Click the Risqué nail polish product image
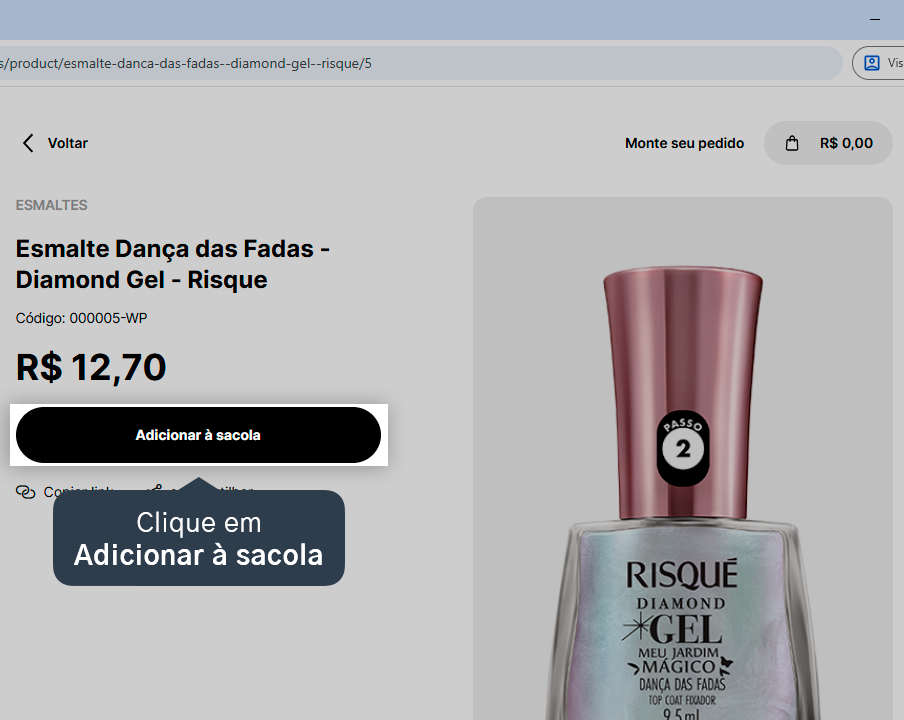This screenshot has width=904, height=720. [x=683, y=459]
